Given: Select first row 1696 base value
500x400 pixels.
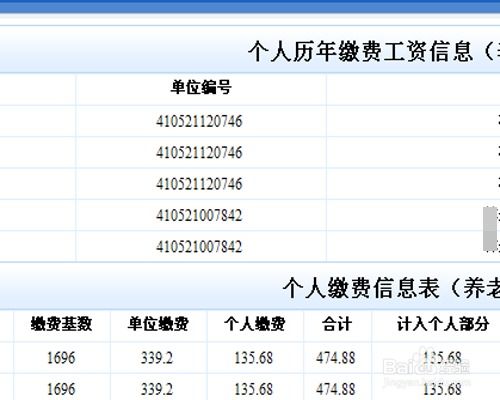Looking at the screenshot, I should click(61, 358).
